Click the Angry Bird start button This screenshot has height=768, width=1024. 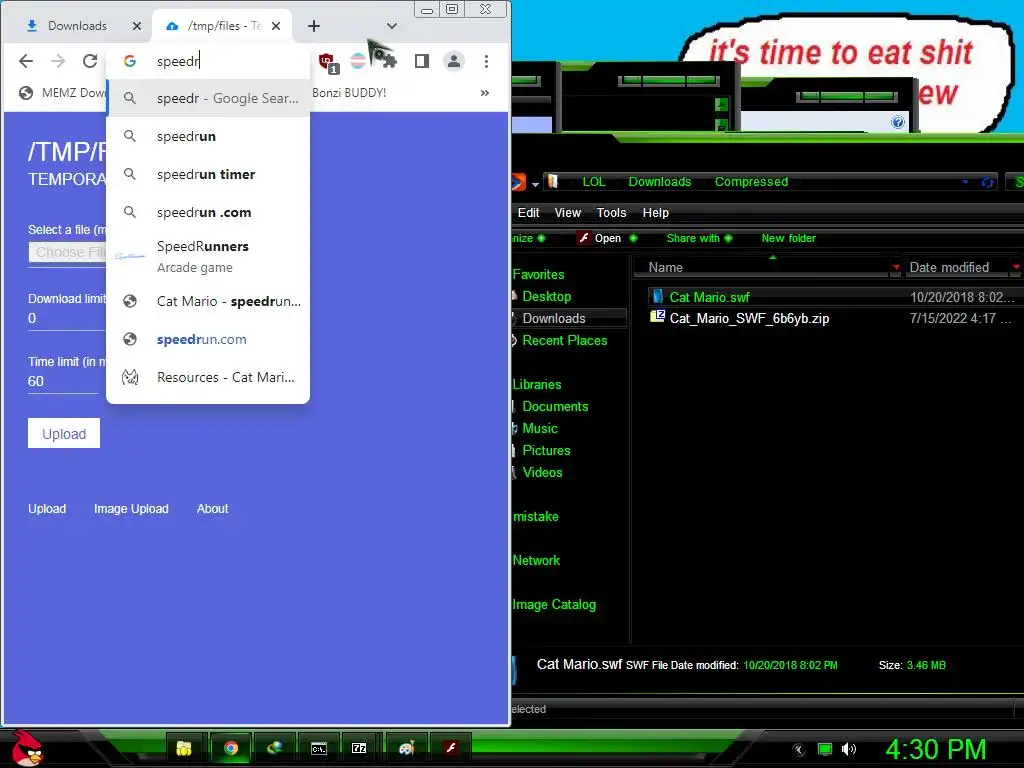pyautogui.click(x=27, y=747)
